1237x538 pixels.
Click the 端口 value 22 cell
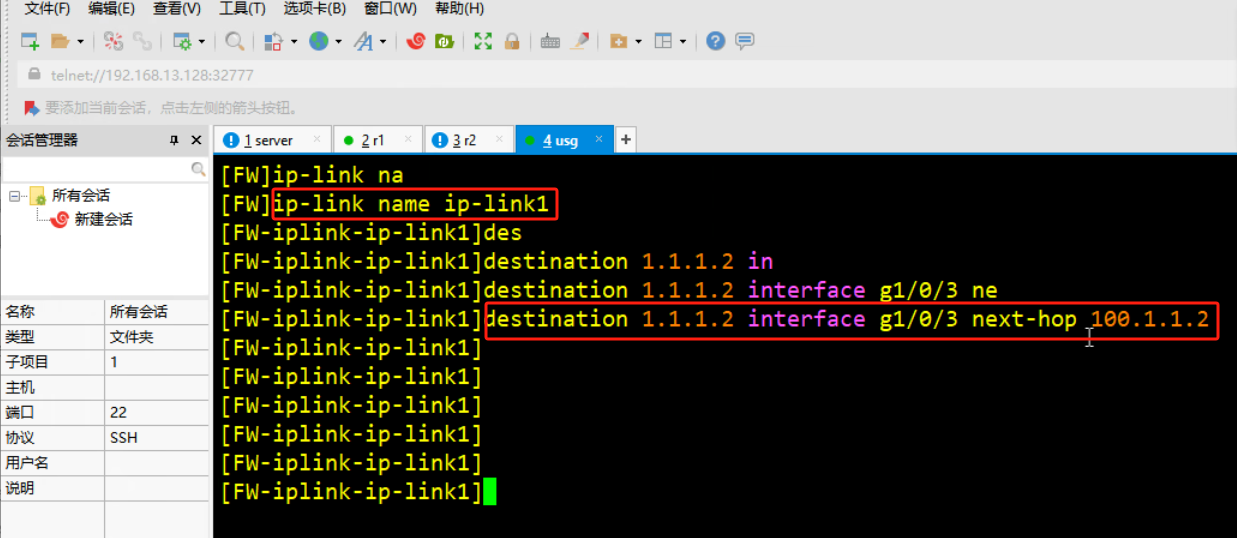[157, 412]
